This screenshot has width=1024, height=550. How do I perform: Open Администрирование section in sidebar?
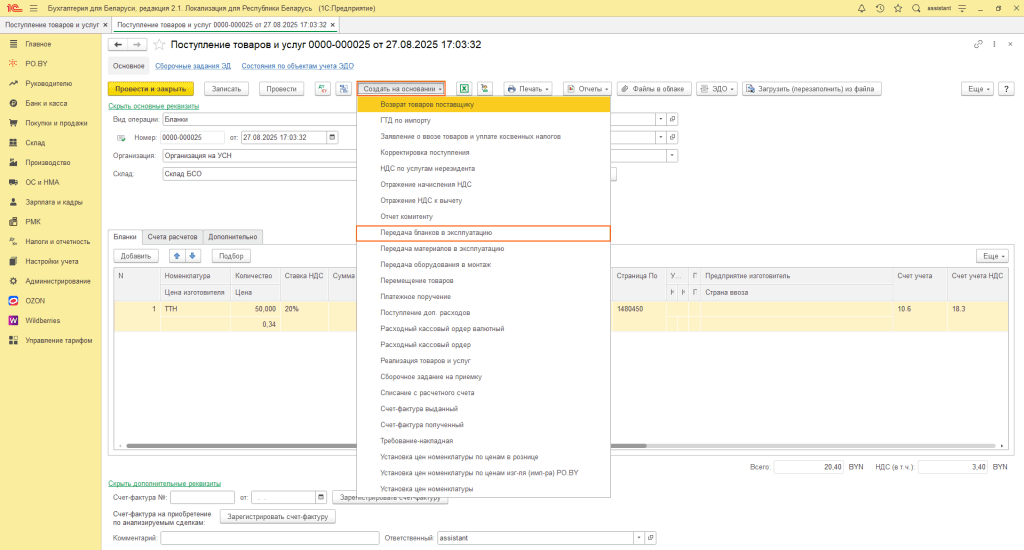(57, 281)
